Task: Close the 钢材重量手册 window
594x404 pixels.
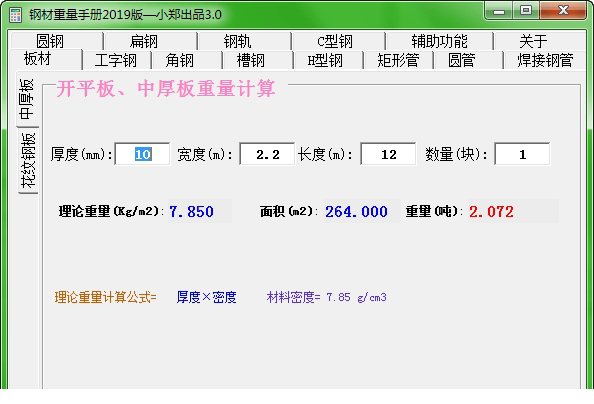Action: pos(563,11)
